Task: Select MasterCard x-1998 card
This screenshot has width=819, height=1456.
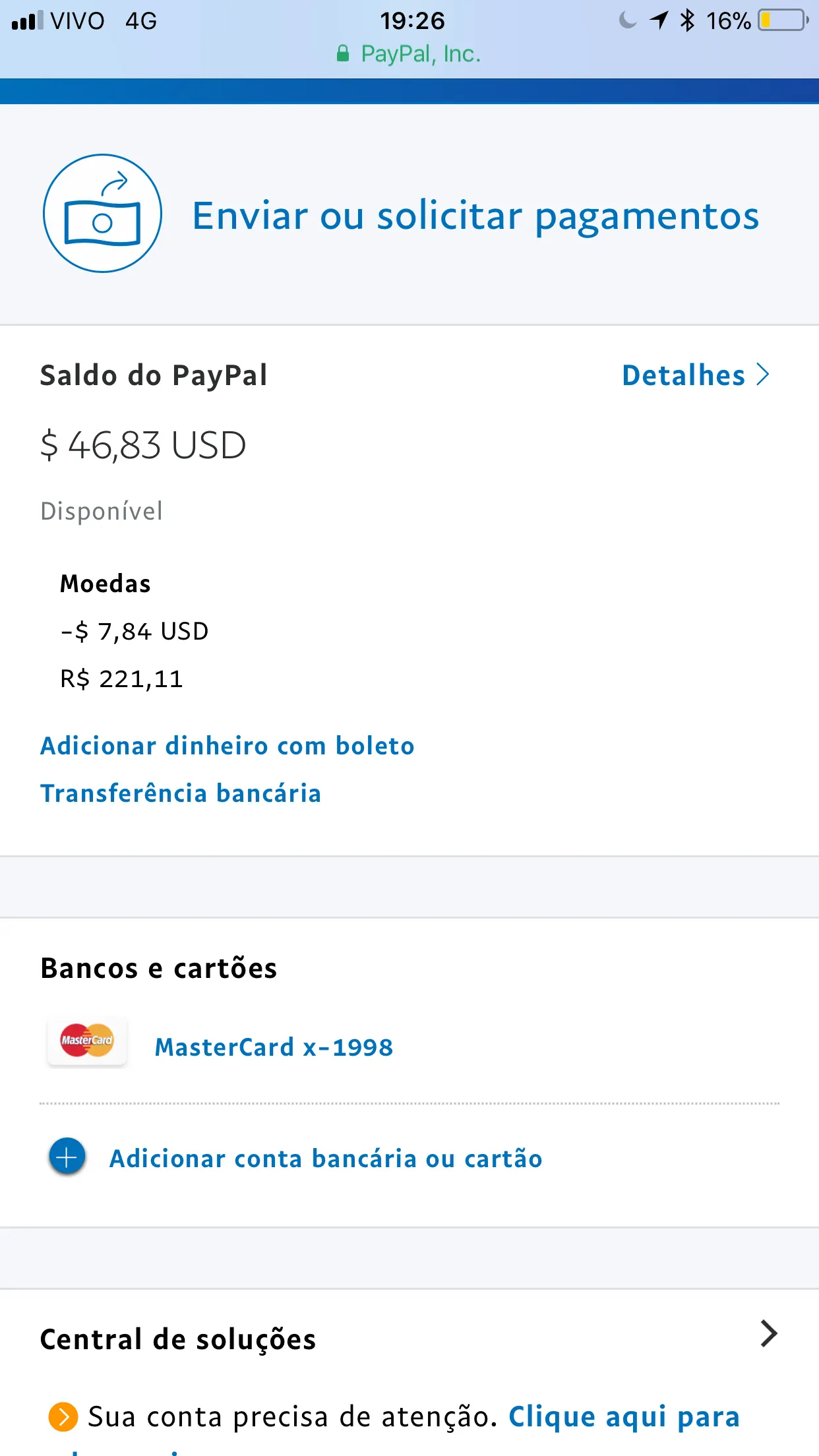Action: click(274, 1047)
